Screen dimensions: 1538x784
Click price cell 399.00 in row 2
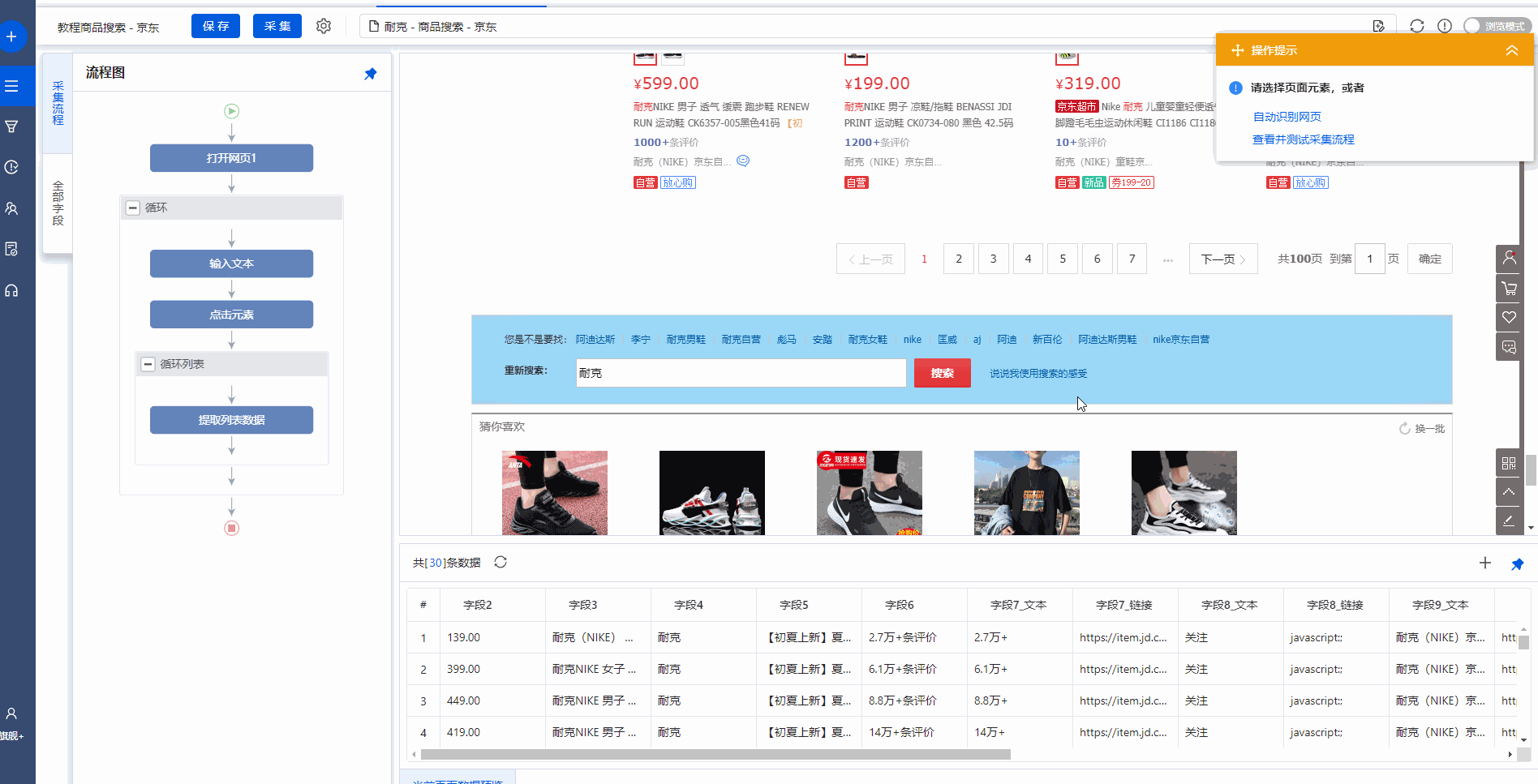[x=492, y=669]
